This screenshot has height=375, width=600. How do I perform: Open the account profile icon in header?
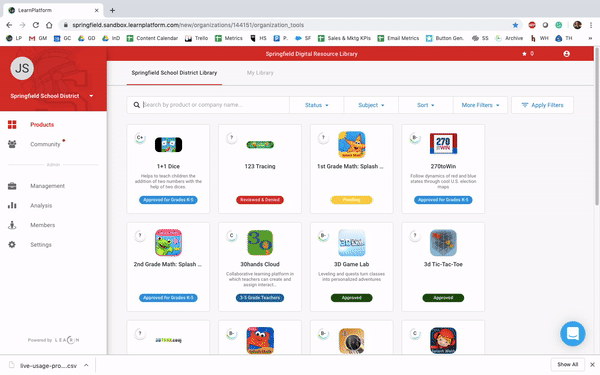point(567,54)
